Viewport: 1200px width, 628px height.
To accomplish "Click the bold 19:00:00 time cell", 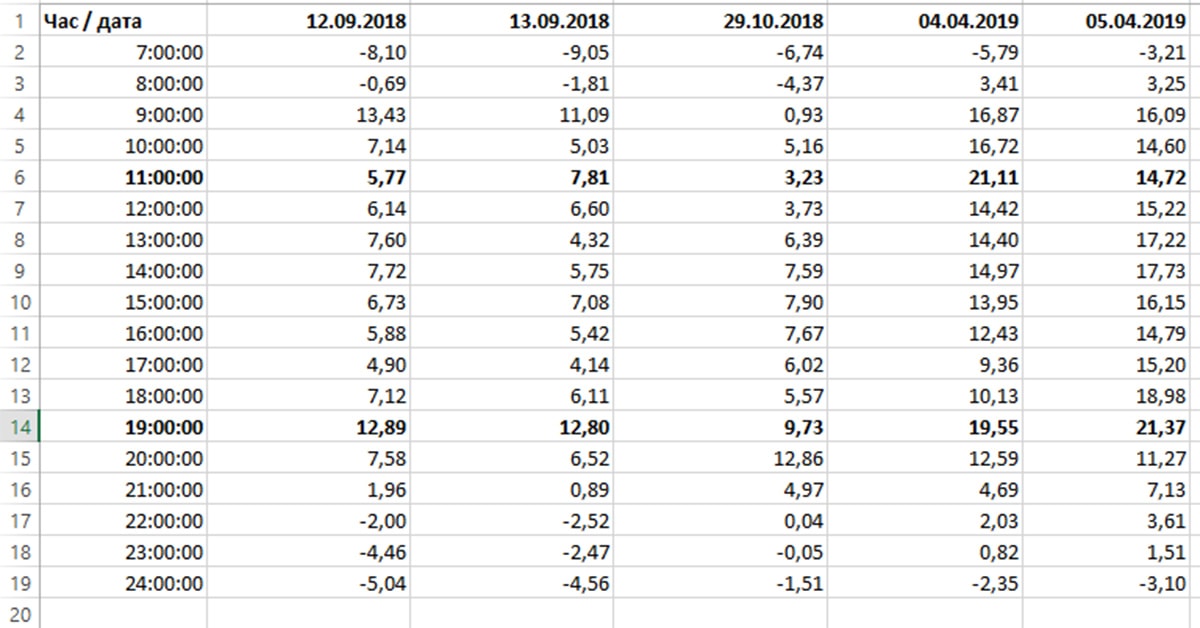I will [x=122, y=428].
